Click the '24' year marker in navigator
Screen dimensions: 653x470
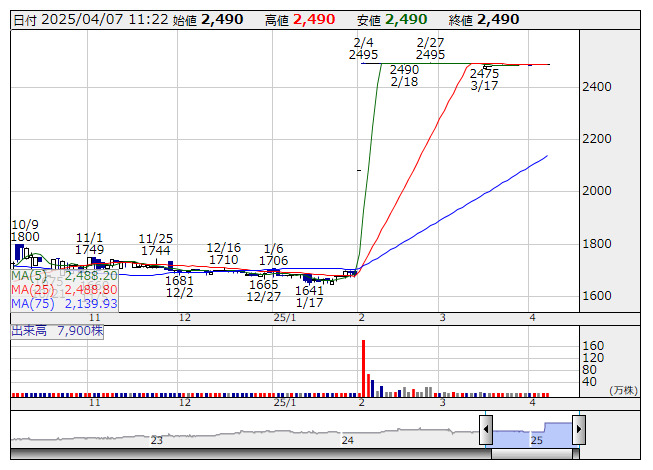tap(348, 440)
